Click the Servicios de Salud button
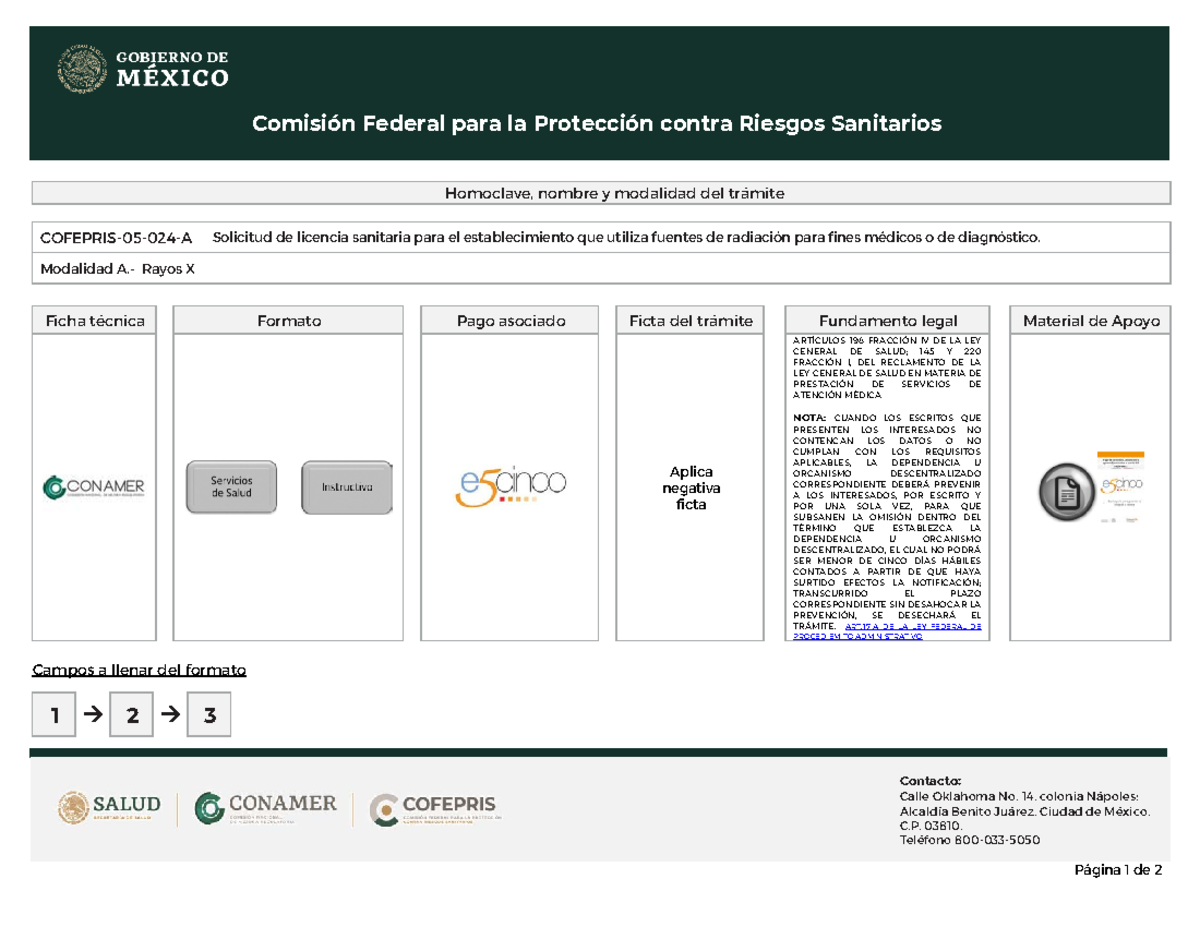 (230, 486)
